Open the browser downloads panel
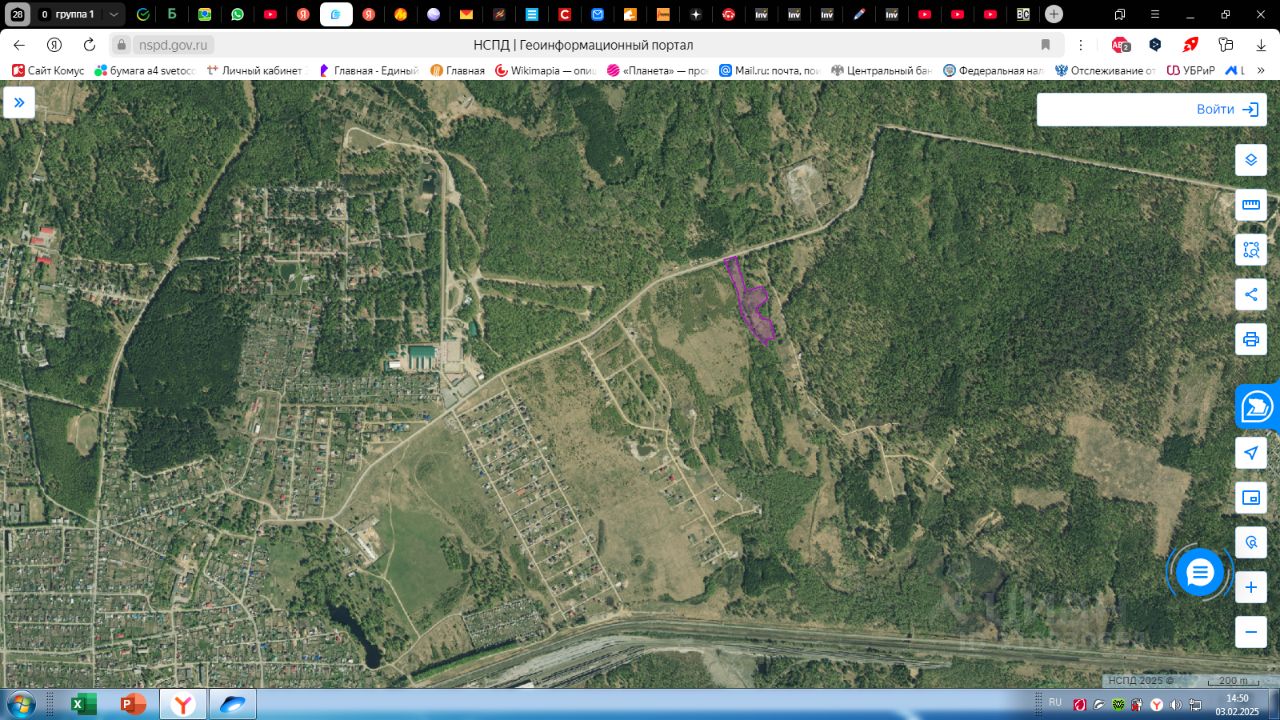Screen dimensions: 1280x720 tap(1260, 45)
